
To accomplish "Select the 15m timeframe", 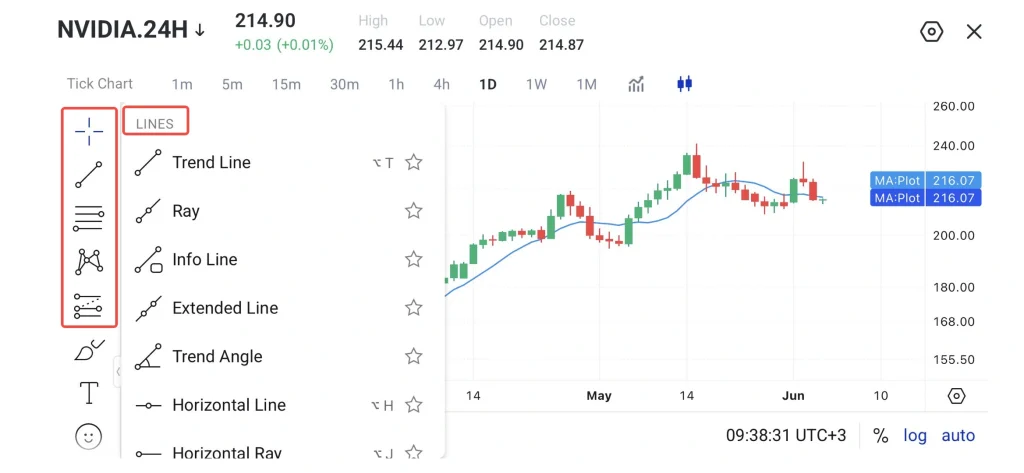I will (x=286, y=84).
